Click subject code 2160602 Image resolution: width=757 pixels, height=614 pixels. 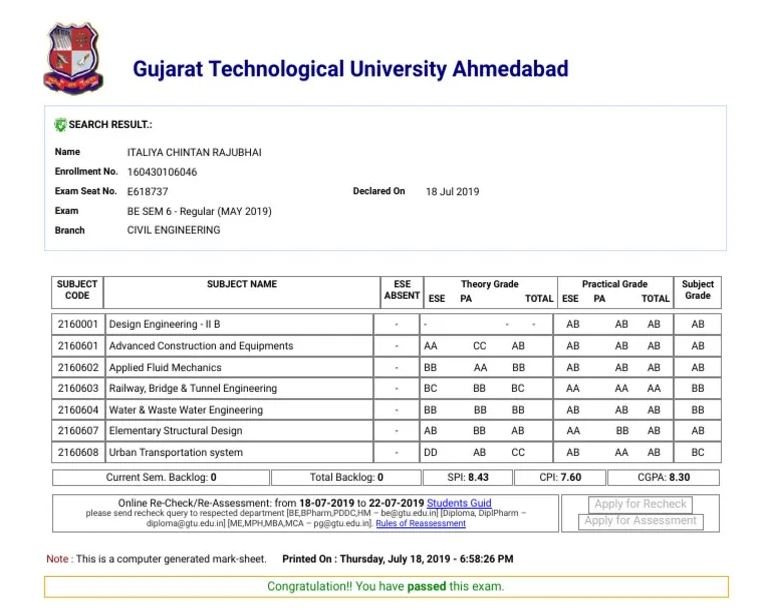click(x=78, y=368)
